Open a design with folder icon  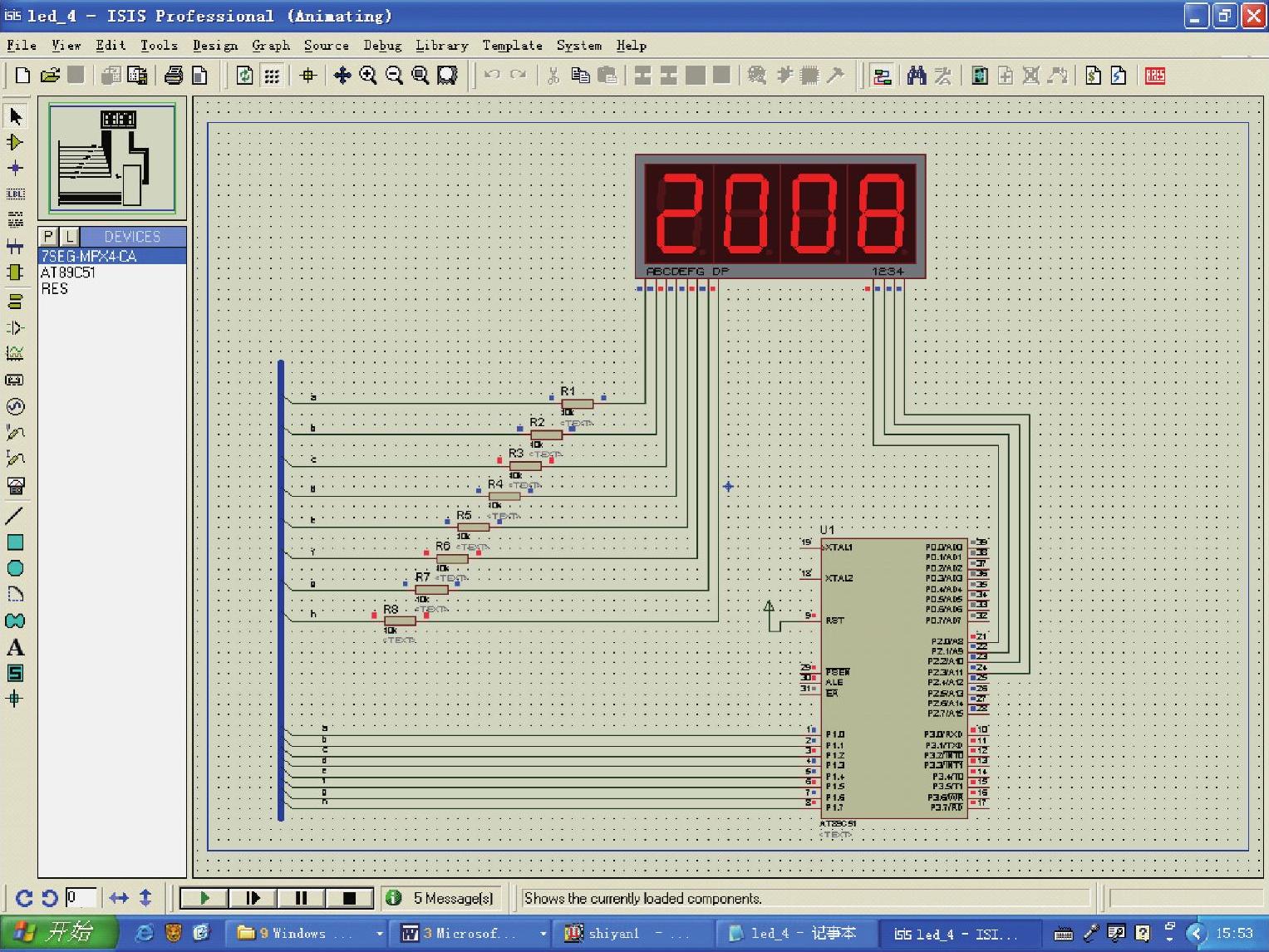point(50,76)
